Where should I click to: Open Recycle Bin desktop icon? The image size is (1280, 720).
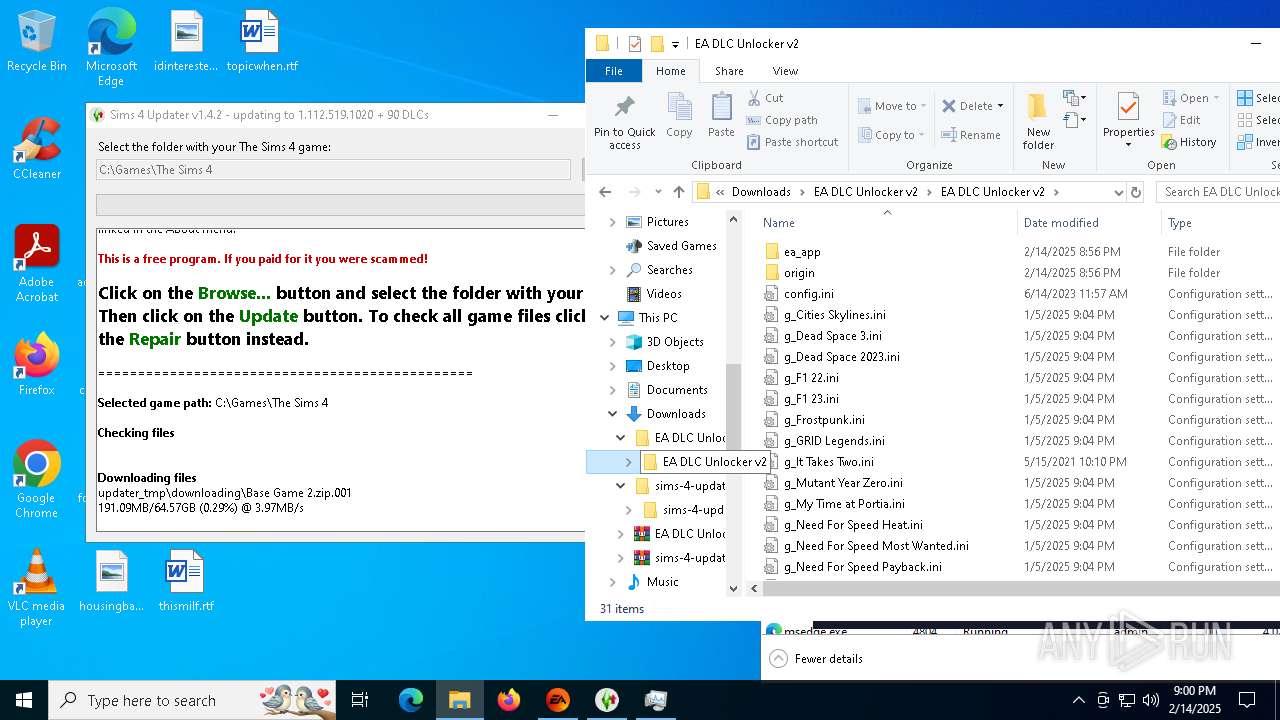point(37,41)
